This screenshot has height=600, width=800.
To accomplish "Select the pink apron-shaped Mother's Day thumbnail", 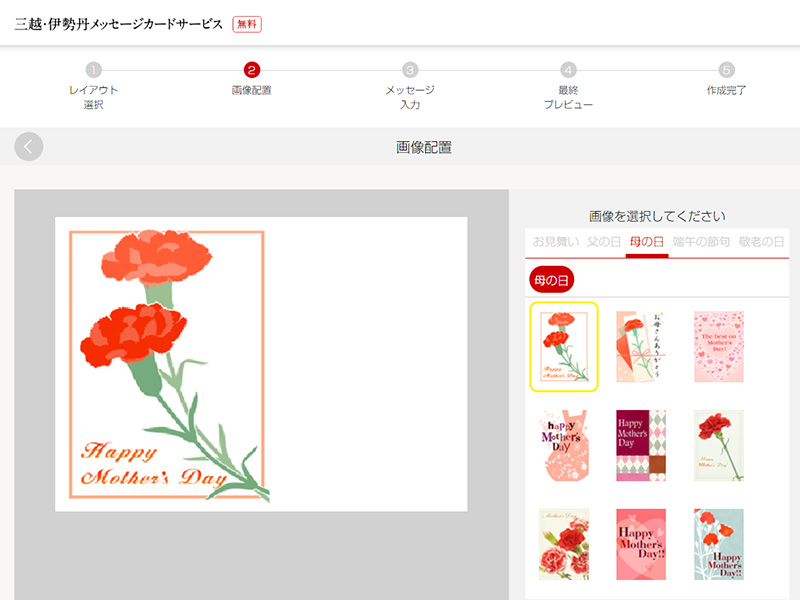I will tap(564, 445).
